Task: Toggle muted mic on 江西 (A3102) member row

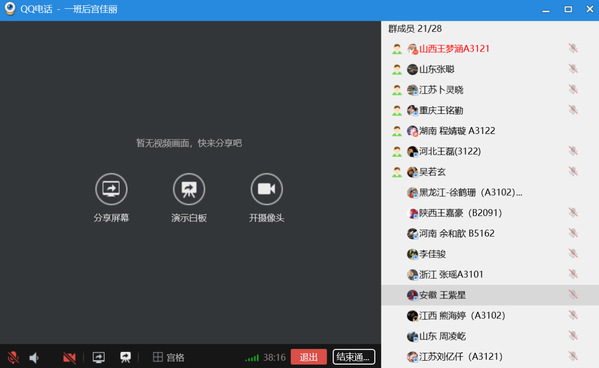Action: click(573, 315)
